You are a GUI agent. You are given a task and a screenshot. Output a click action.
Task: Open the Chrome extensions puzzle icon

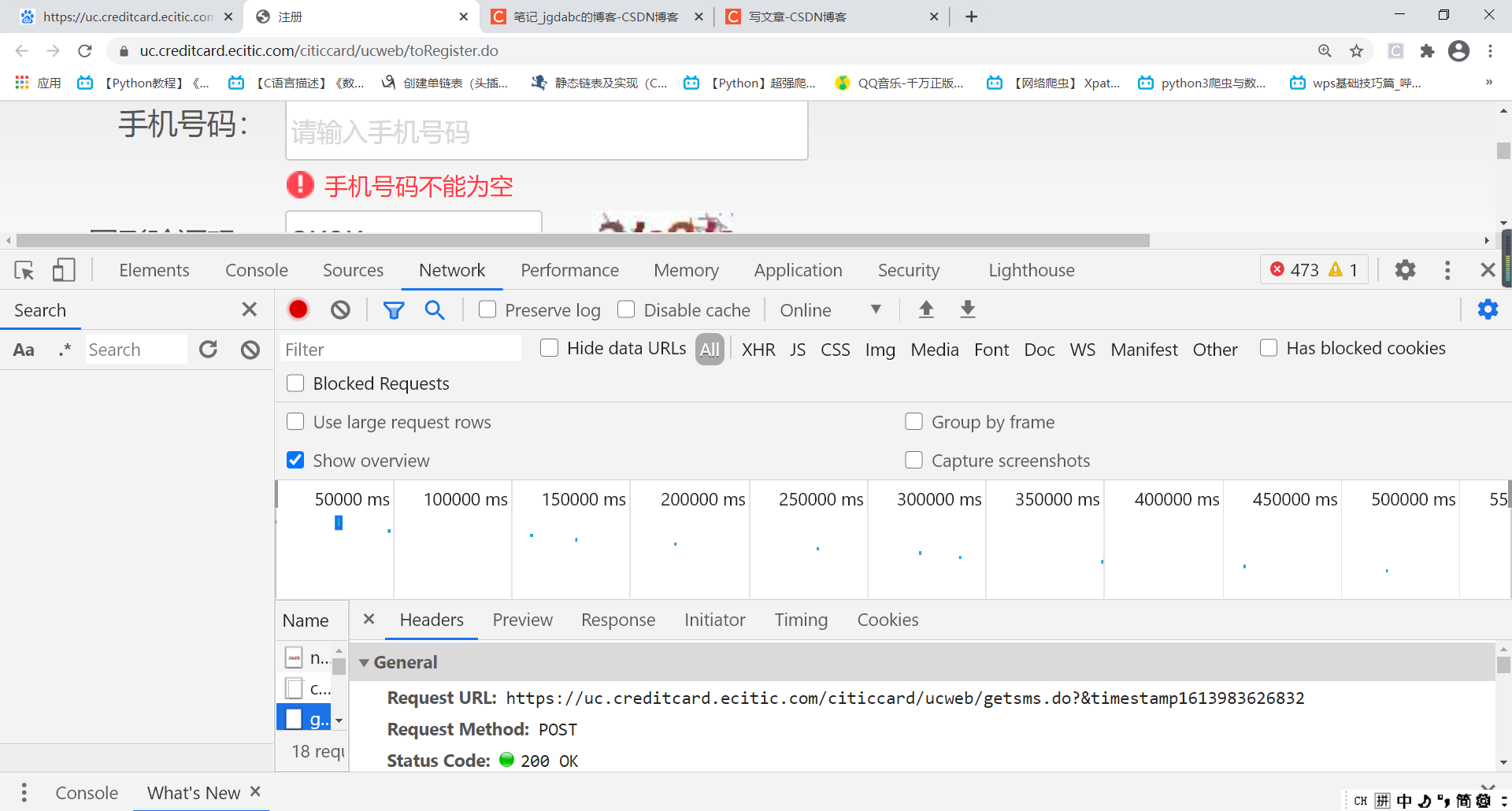(1427, 51)
